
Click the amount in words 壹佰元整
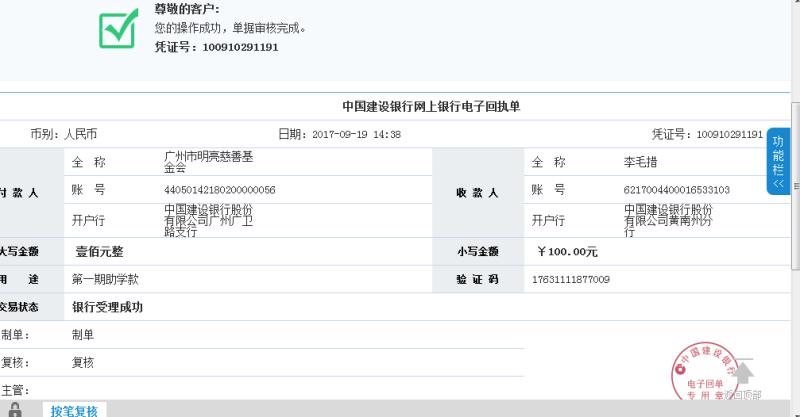pos(99,252)
